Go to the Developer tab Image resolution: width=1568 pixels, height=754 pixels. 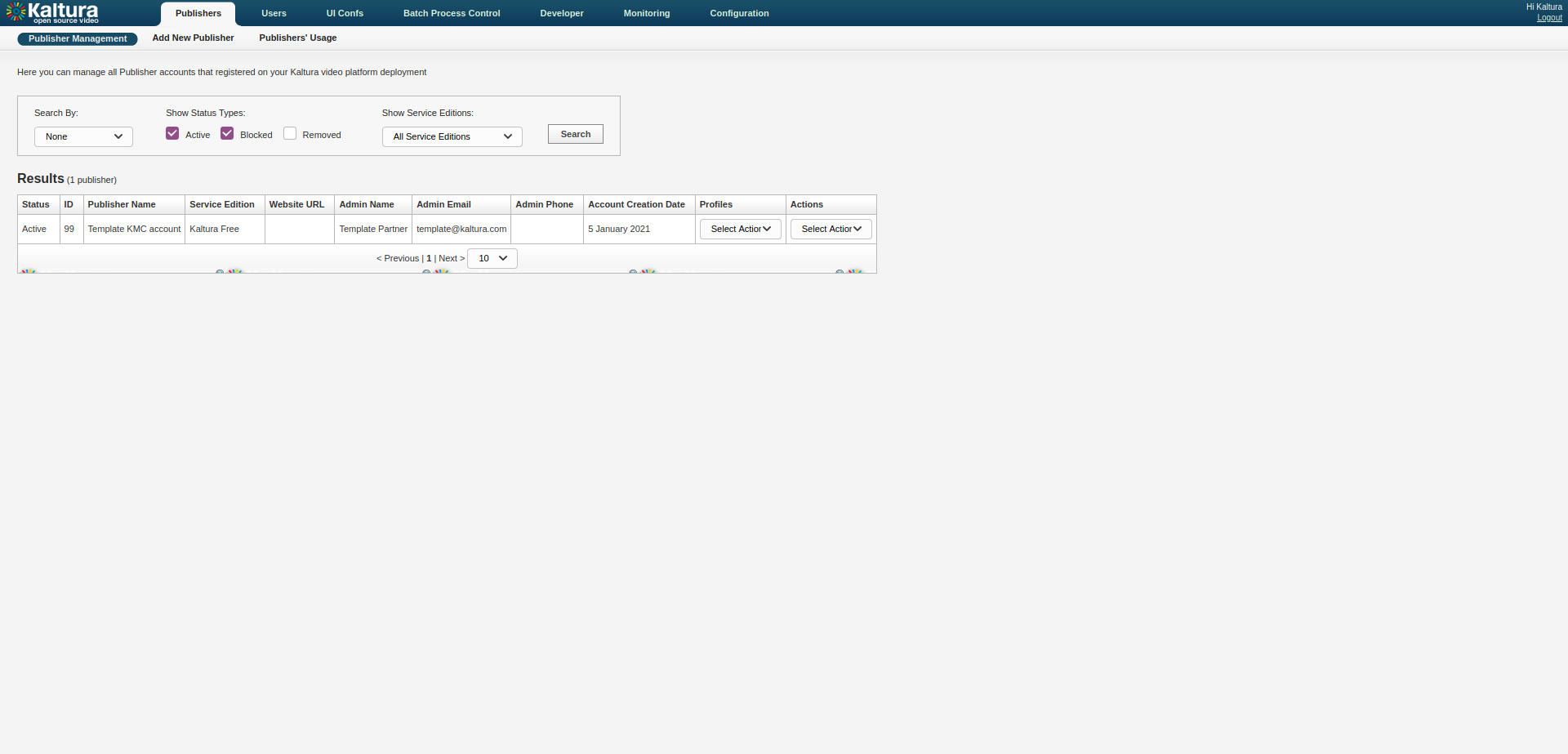coord(562,13)
